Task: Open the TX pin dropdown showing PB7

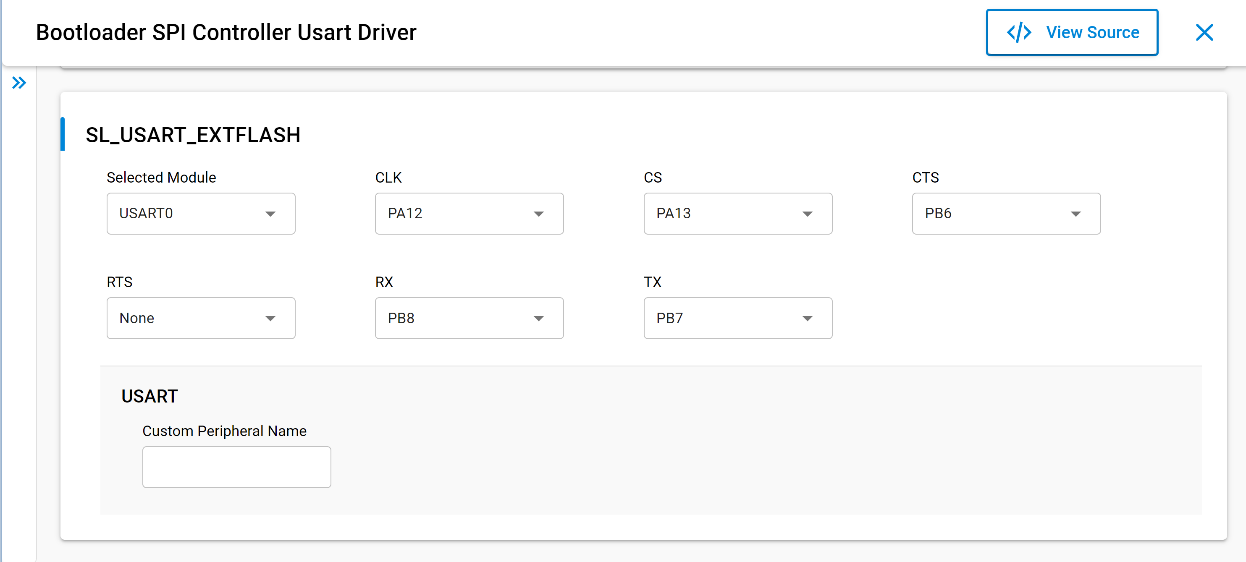Action: tap(738, 318)
